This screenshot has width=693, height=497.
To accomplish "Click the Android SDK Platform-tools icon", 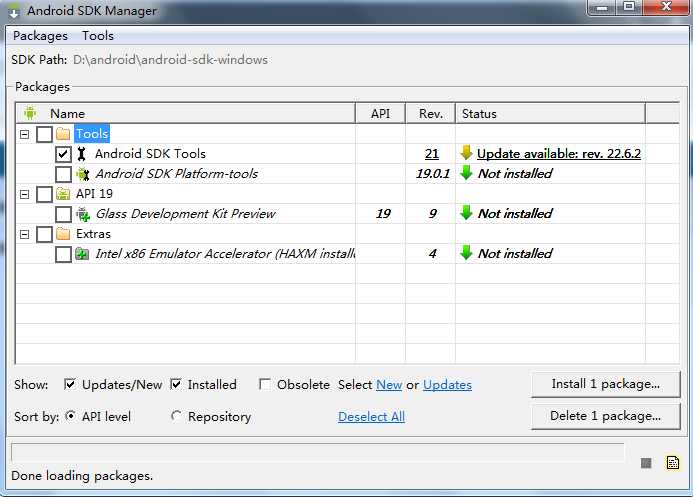I will click(x=83, y=174).
